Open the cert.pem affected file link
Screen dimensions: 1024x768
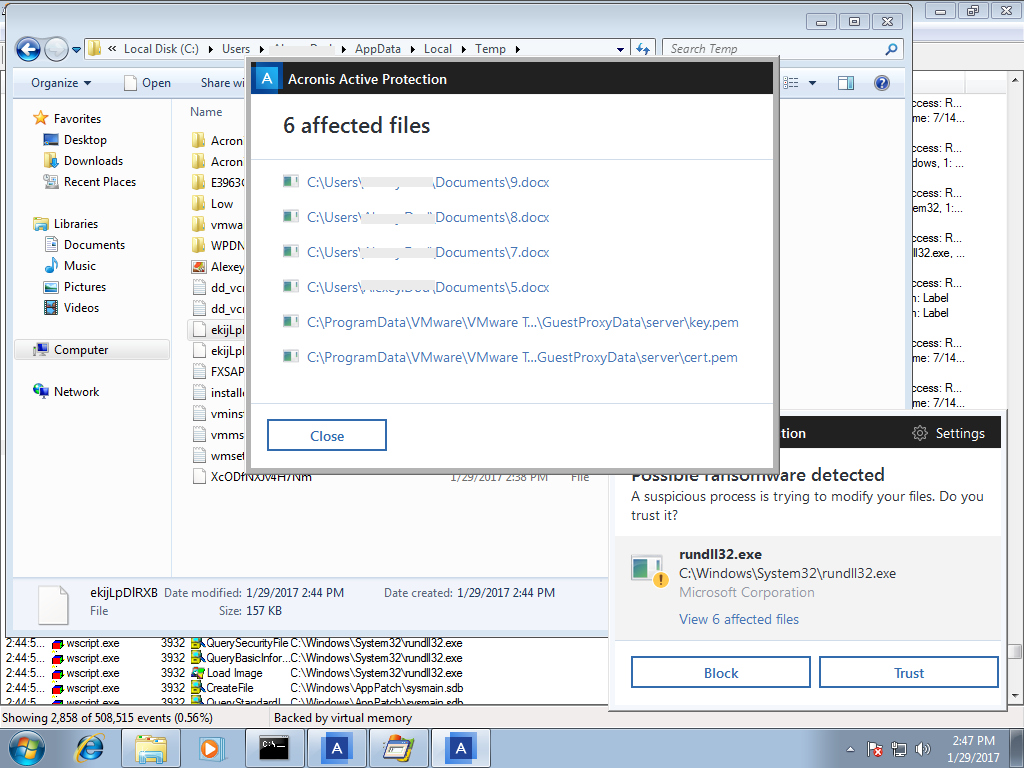point(522,357)
